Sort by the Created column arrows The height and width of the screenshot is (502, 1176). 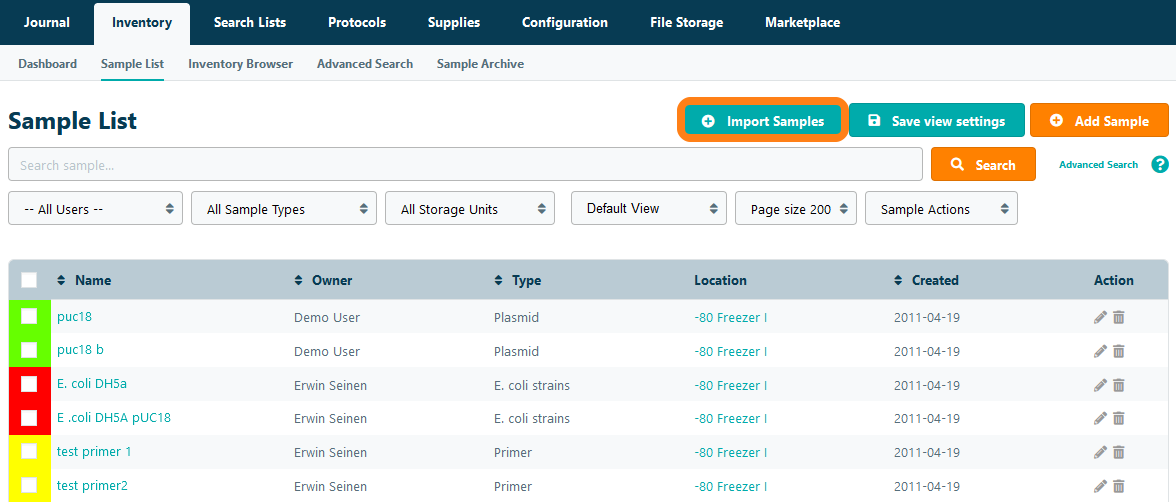898,280
